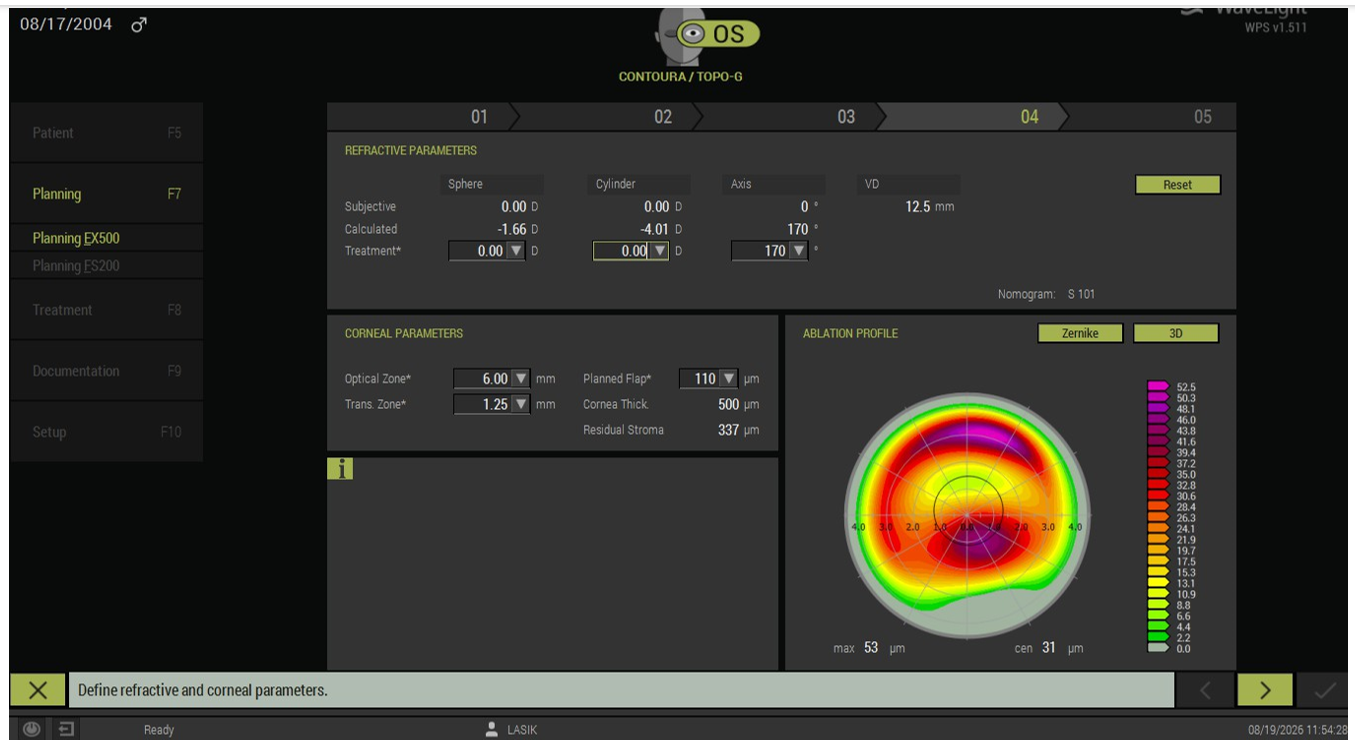This screenshot has width=1355, height=749.
Task: Advance with the yellow right arrow button
Action: [1265, 690]
